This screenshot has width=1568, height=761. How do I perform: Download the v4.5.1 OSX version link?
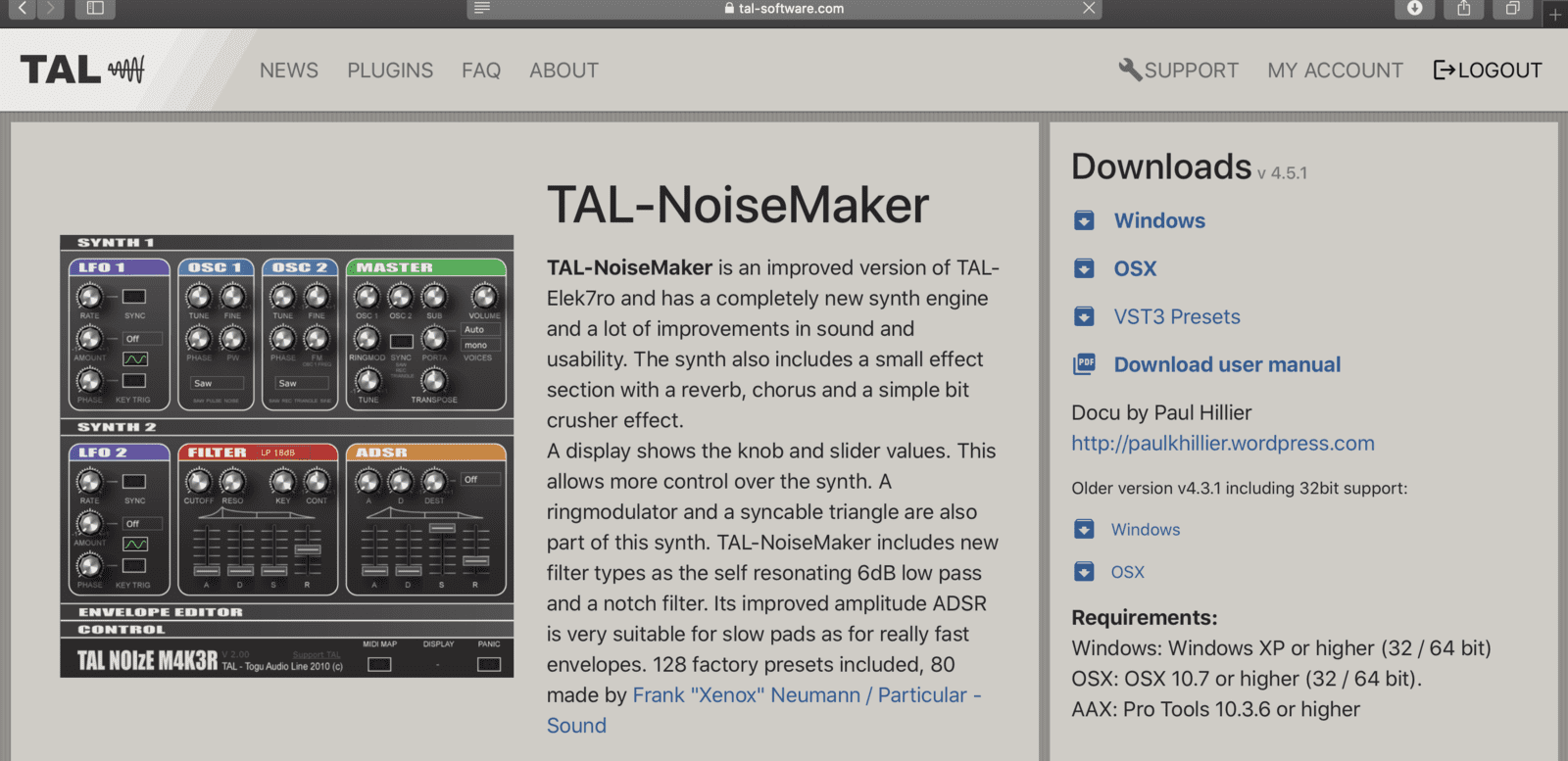(1135, 268)
